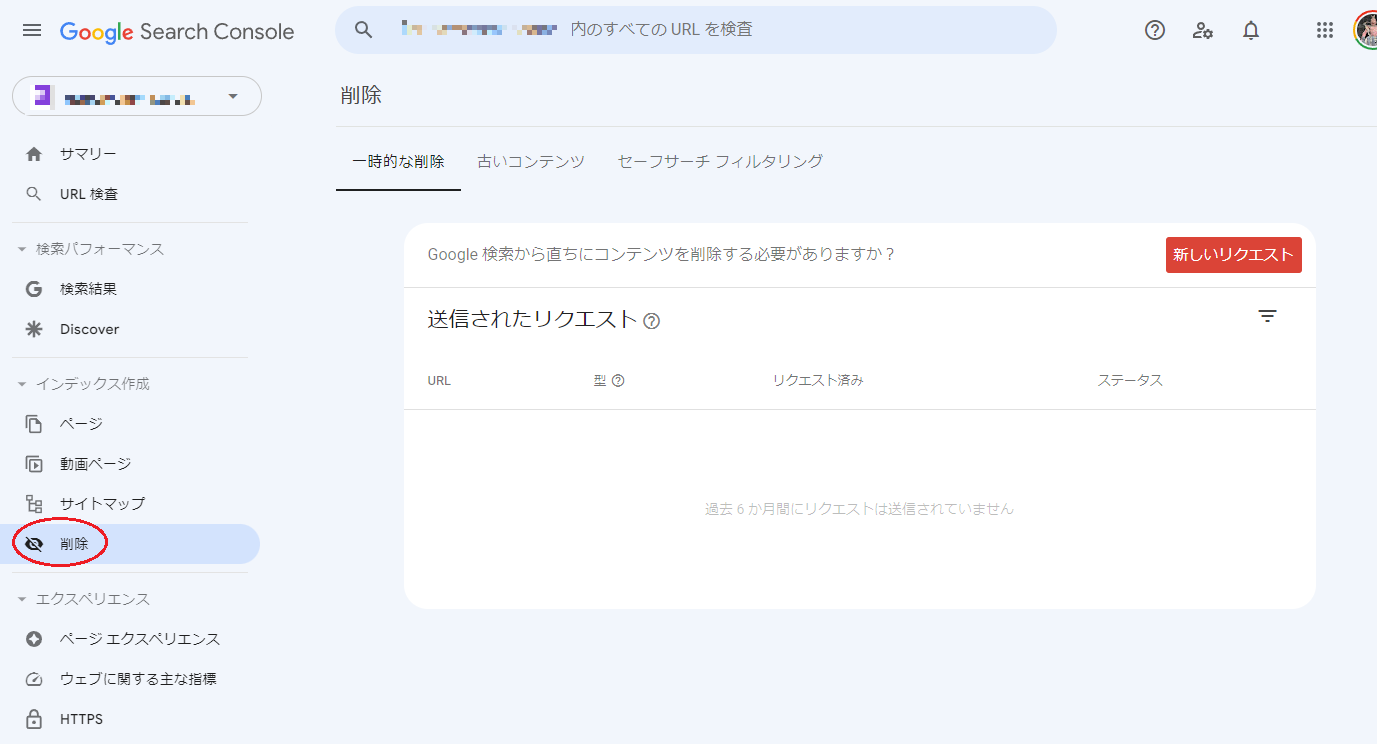Open the navigation hamburger menu
This screenshot has height=744, width=1377.
pos(31,30)
